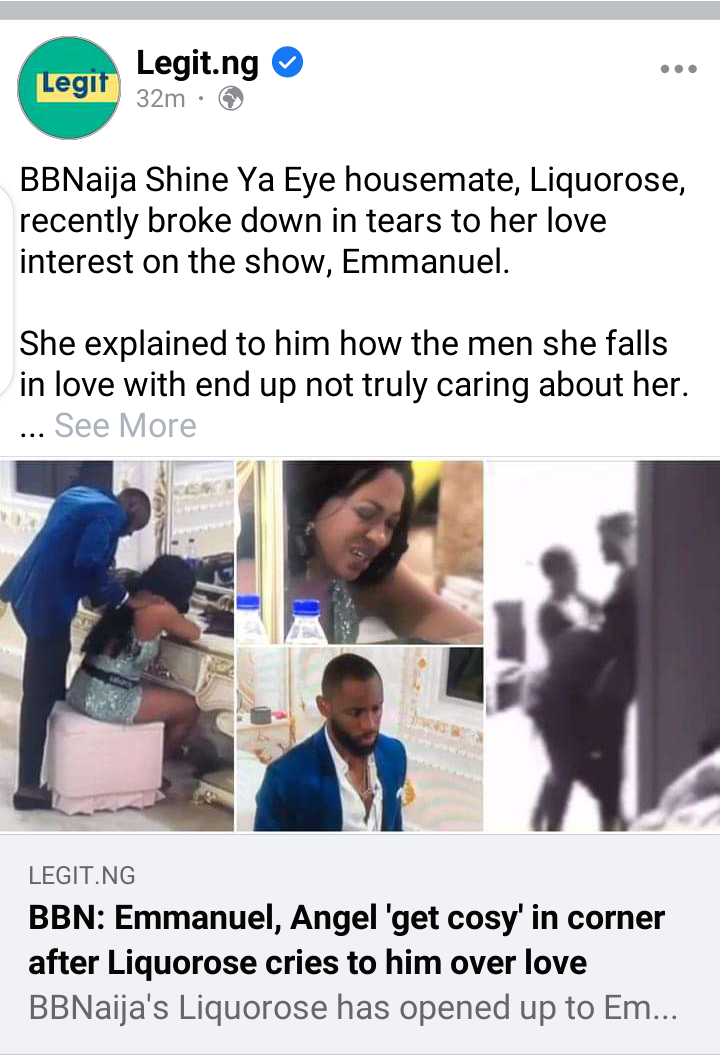The image size is (720, 1061).
Task: View the crying woman close-up photo
Action: tap(359, 552)
